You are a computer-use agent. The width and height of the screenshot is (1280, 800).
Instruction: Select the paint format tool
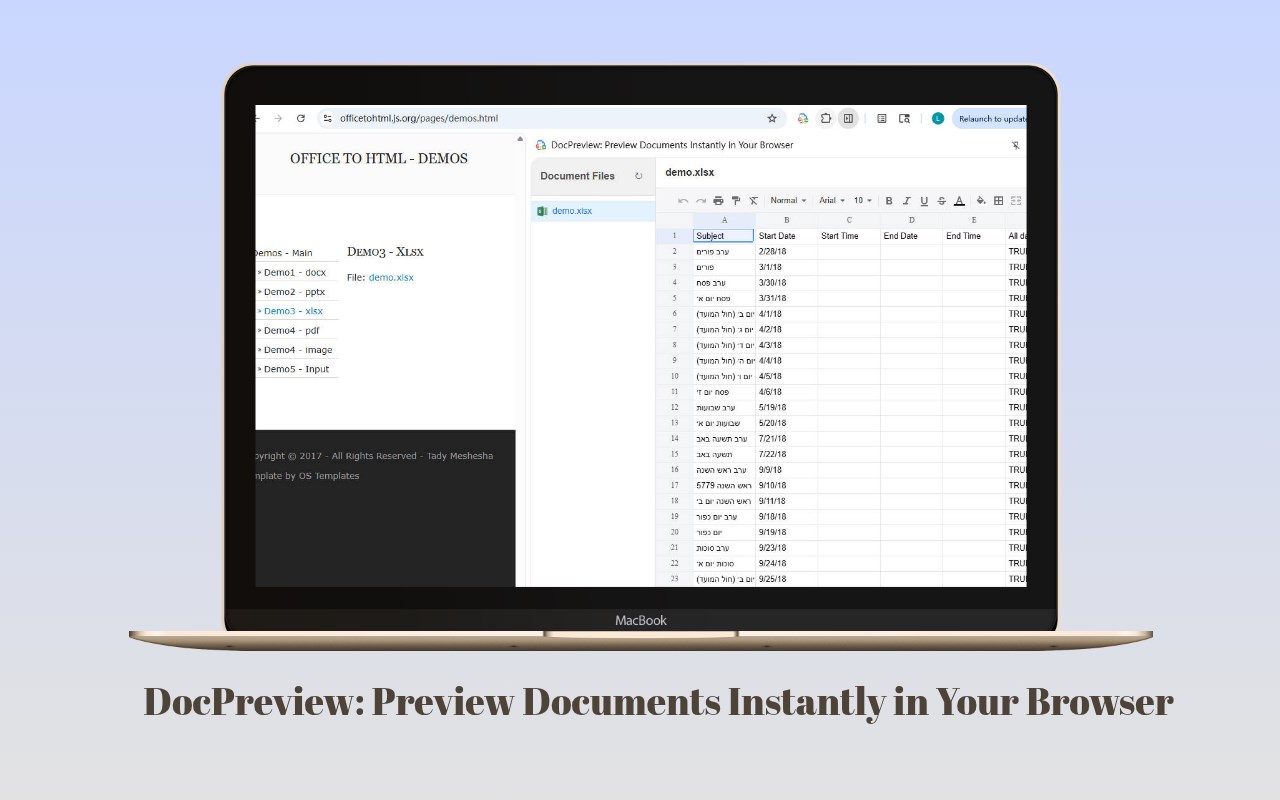click(x=736, y=201)
